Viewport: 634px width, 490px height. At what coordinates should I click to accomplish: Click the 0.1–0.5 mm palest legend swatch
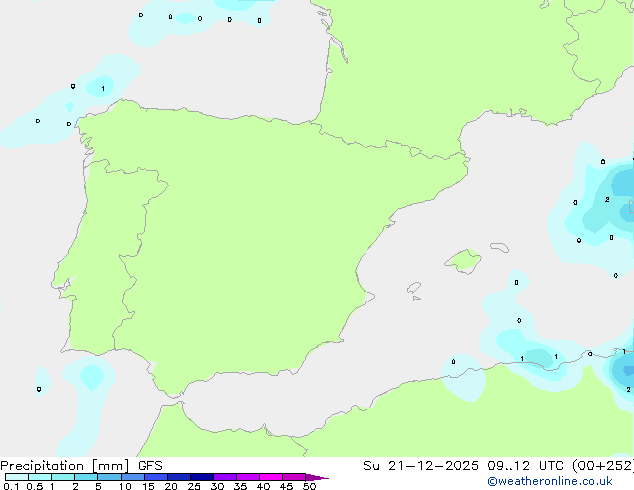[17, 477]
